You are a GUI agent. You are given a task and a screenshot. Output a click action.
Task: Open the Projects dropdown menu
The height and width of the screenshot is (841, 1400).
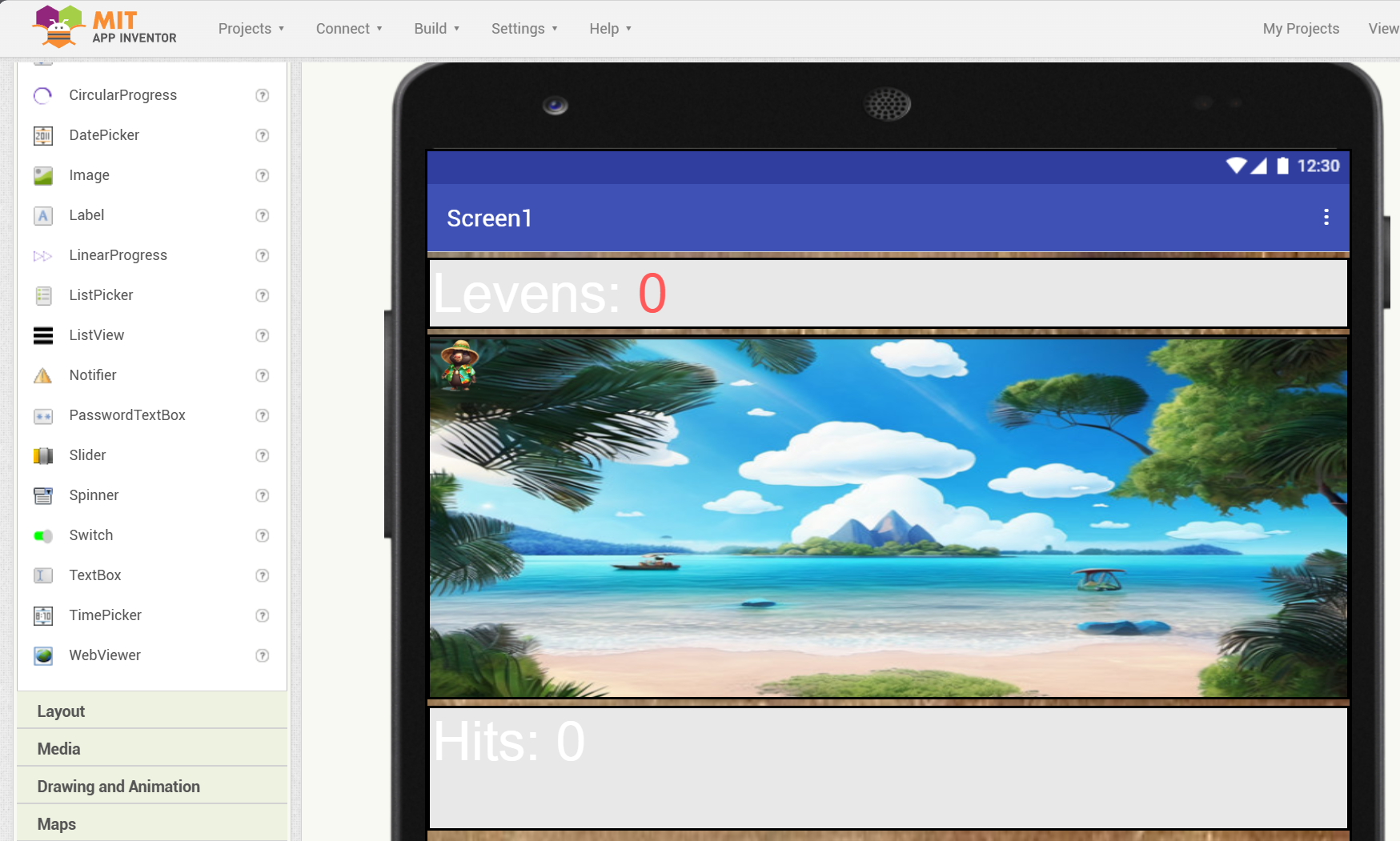tap(251, 29)
